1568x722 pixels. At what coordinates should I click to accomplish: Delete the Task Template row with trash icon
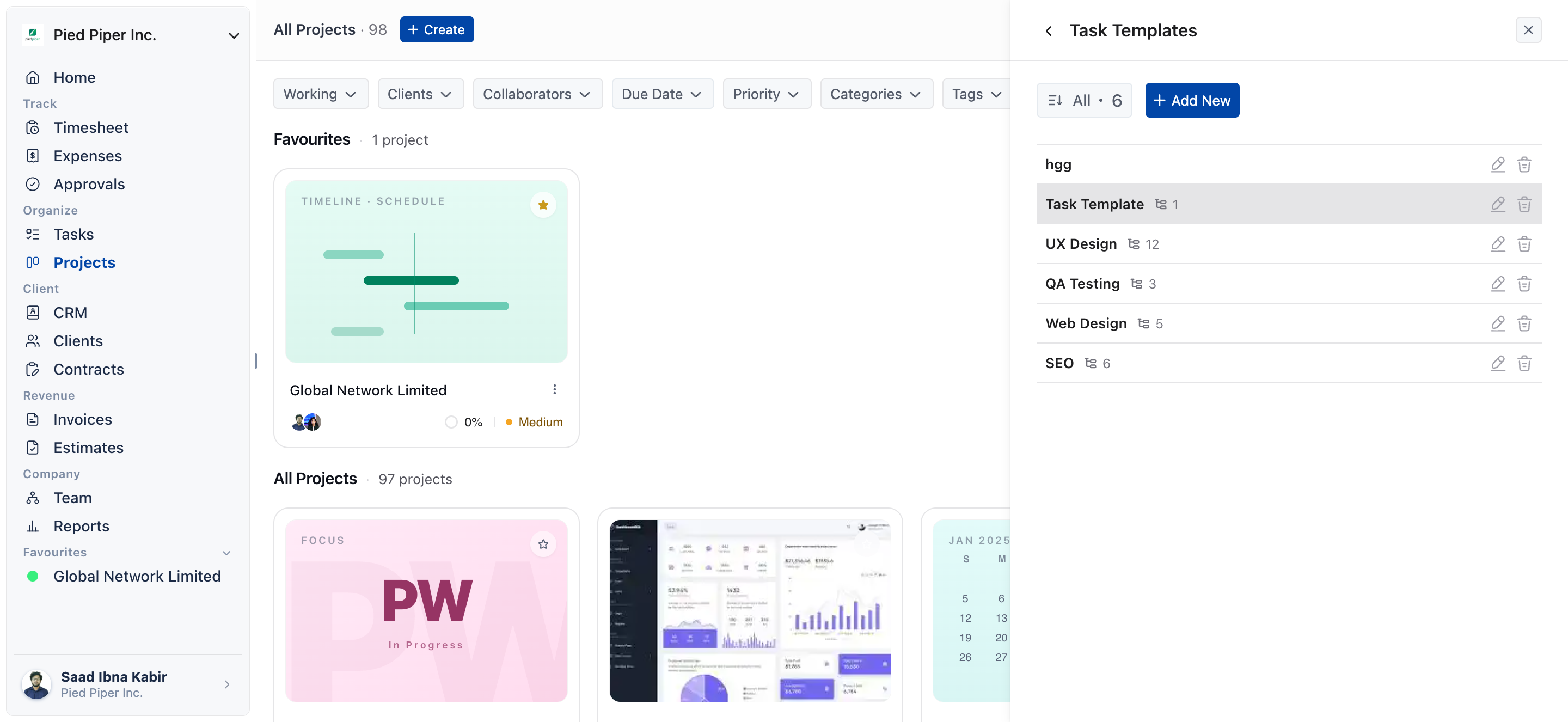pyautogui.click(x=1523, y=204)
